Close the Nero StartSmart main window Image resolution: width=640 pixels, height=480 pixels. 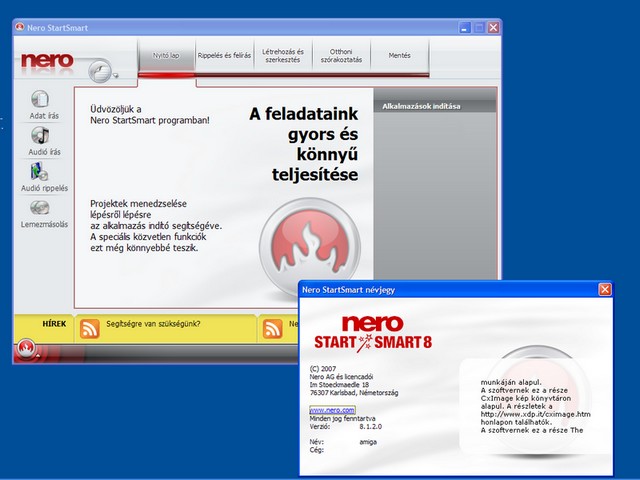(x=493, y=28)
